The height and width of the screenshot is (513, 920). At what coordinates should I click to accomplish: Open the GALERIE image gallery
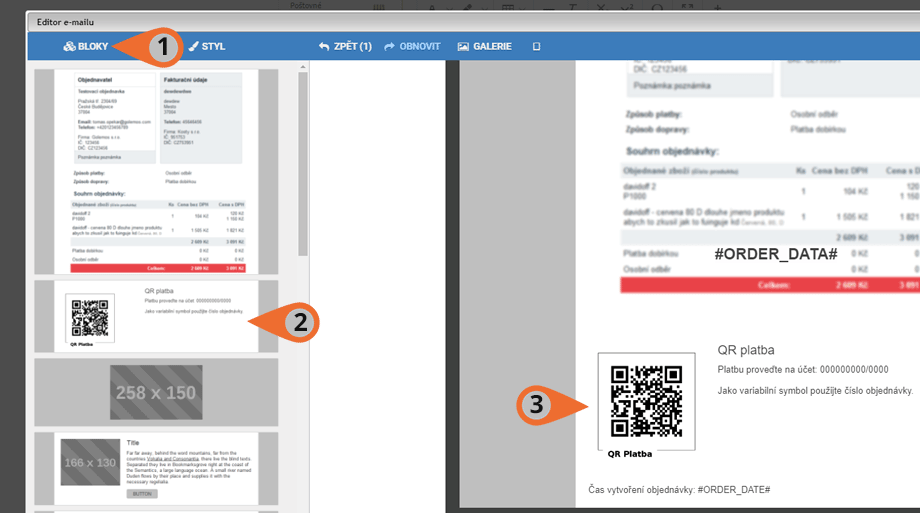click(x=485, y=46)
